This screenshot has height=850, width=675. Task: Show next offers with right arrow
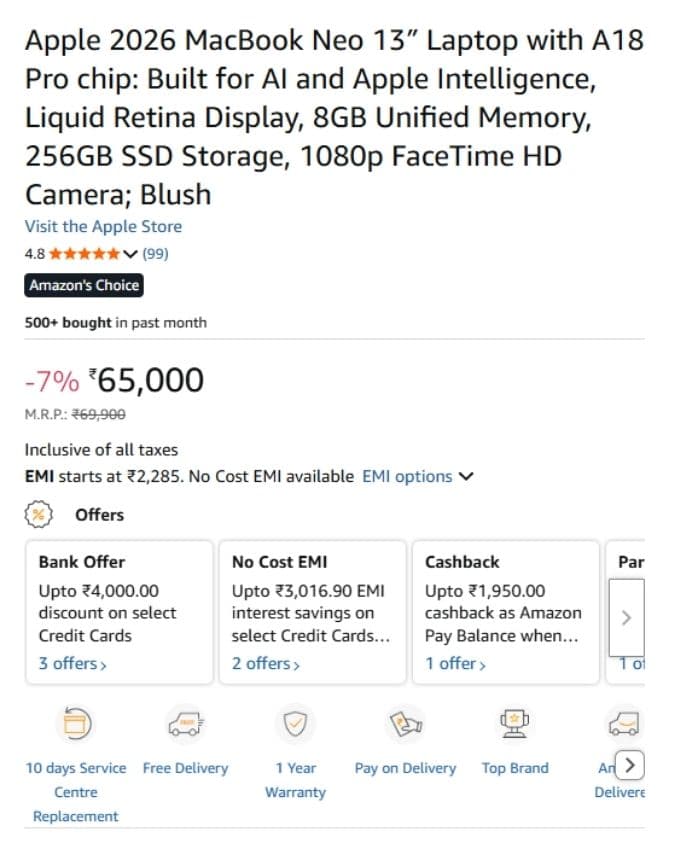pyautogui.click(x=626, y=617)
